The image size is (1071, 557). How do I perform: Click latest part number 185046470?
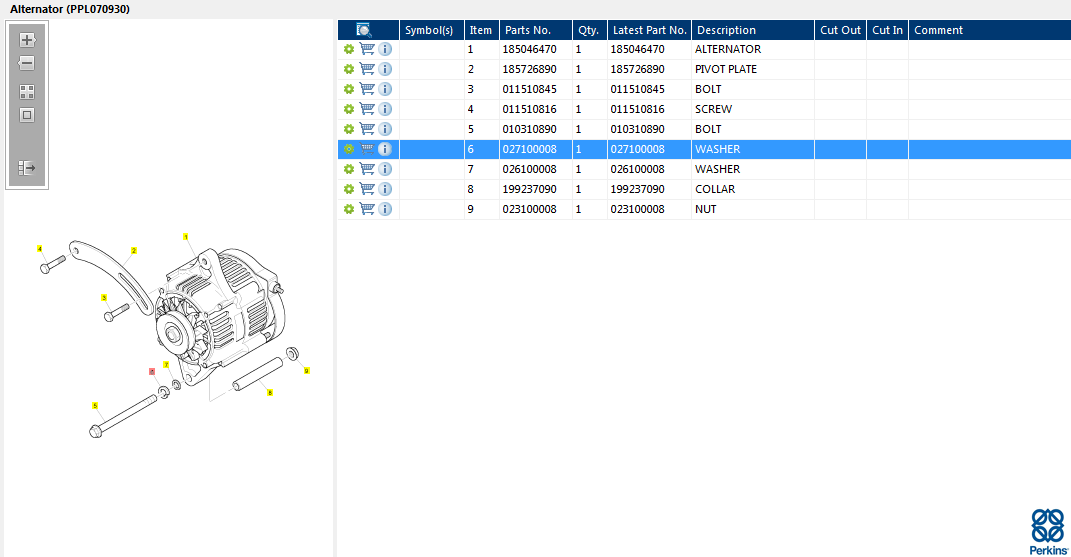[637, 49]
